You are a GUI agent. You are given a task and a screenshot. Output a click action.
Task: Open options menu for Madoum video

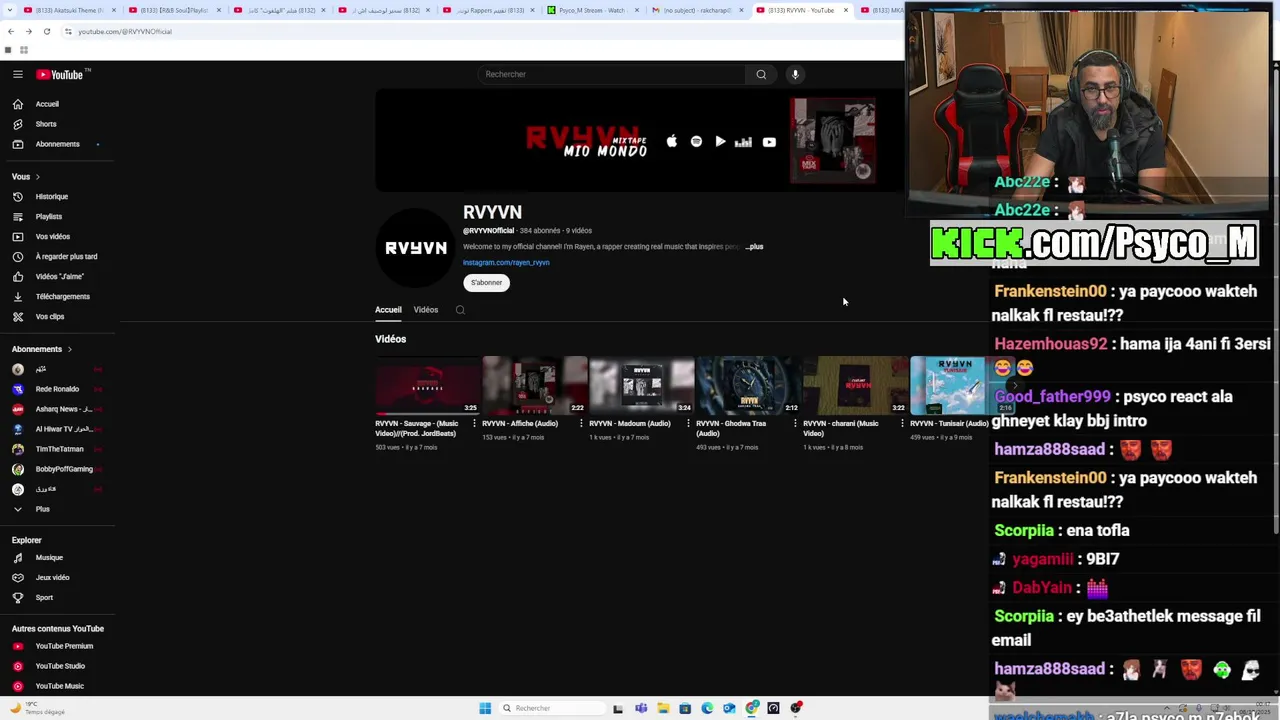(x=688, y=424)
